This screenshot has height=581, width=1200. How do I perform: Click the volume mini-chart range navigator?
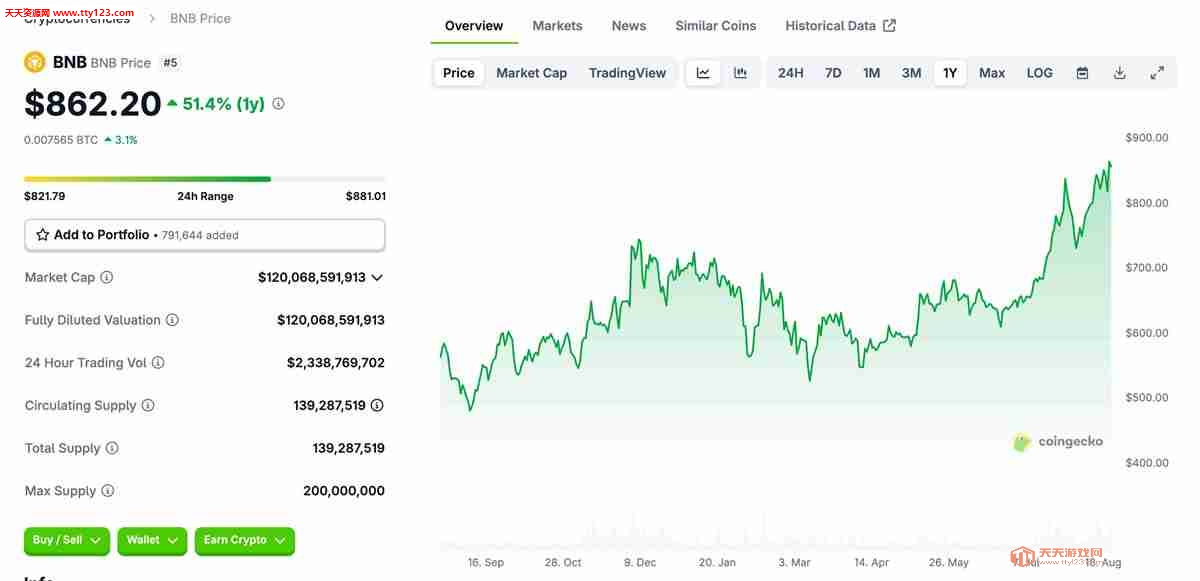[776, 533]
